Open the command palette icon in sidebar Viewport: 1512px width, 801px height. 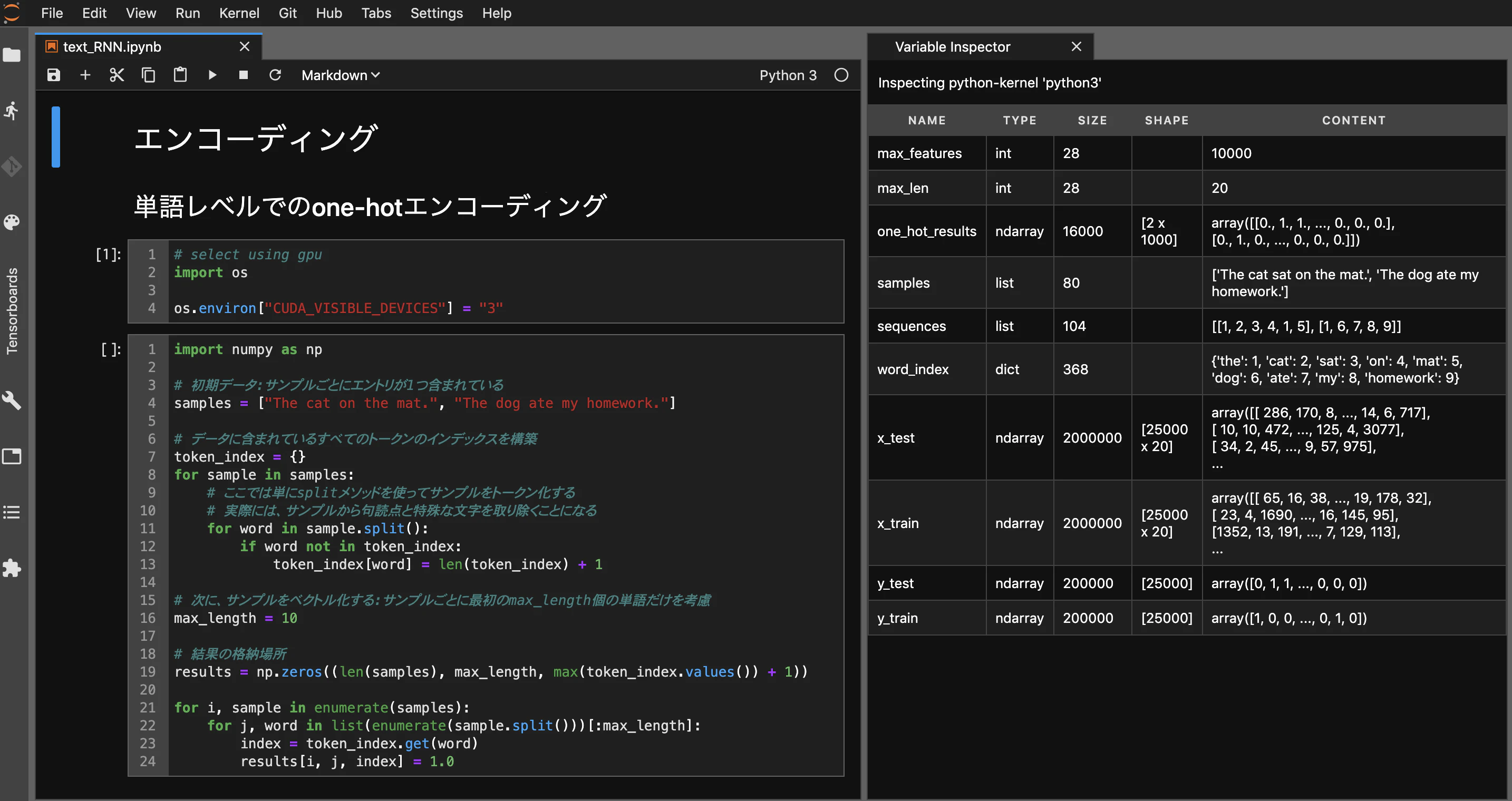(12, 222)
